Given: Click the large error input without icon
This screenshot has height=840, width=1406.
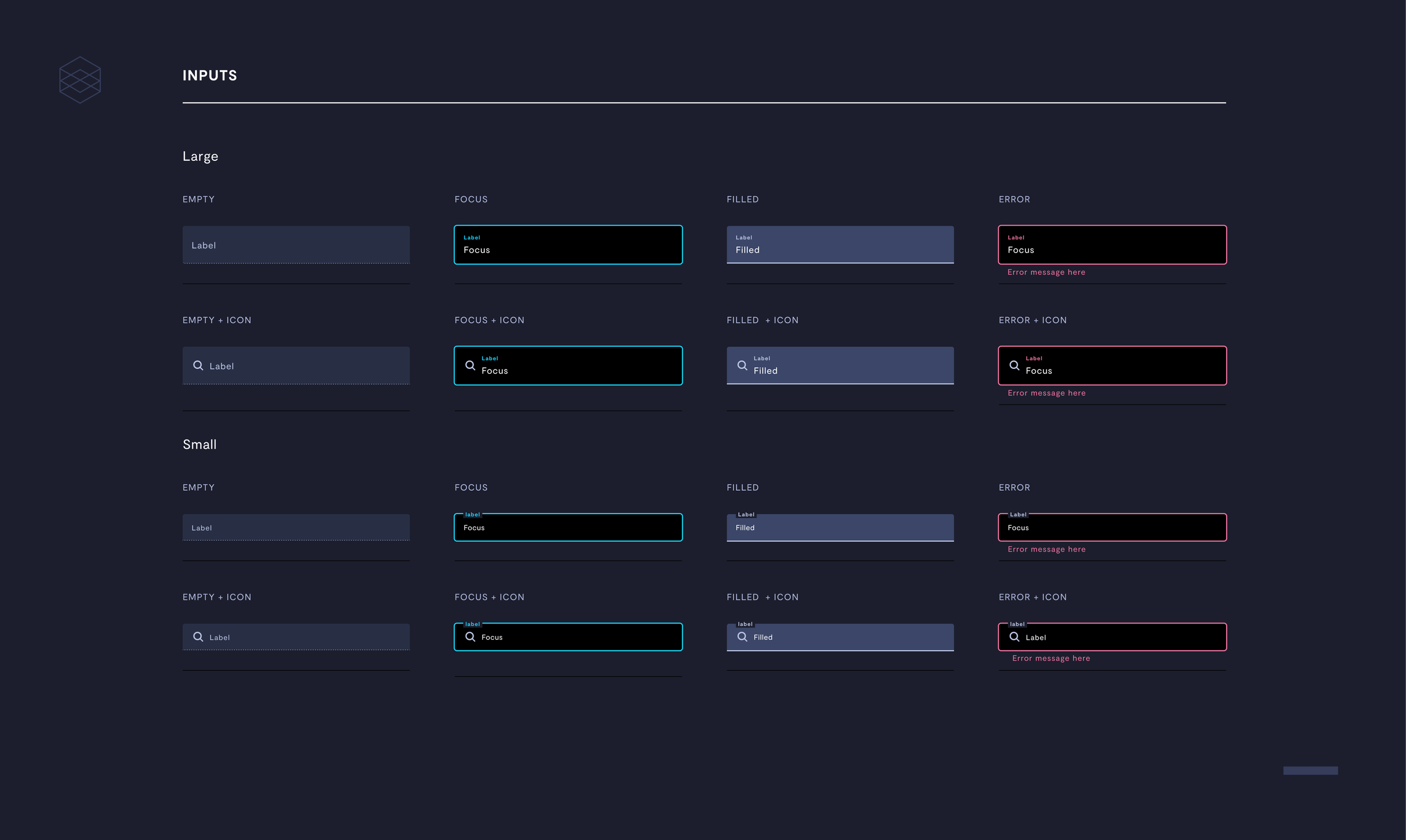Looking at the screenshot, I should pyautogui.click(x=1112, y=245).
